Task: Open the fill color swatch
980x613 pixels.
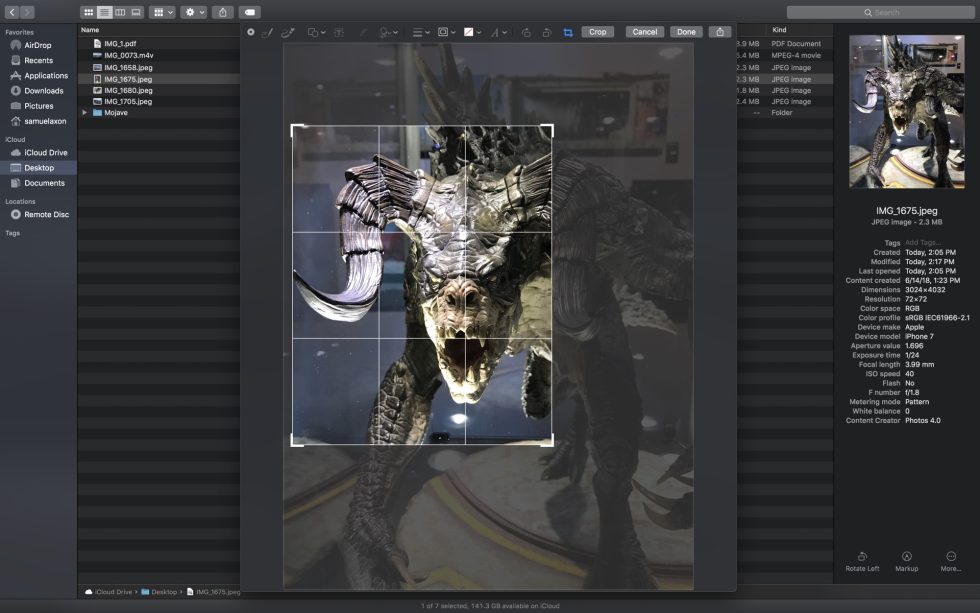Action: tap(470, 32)
